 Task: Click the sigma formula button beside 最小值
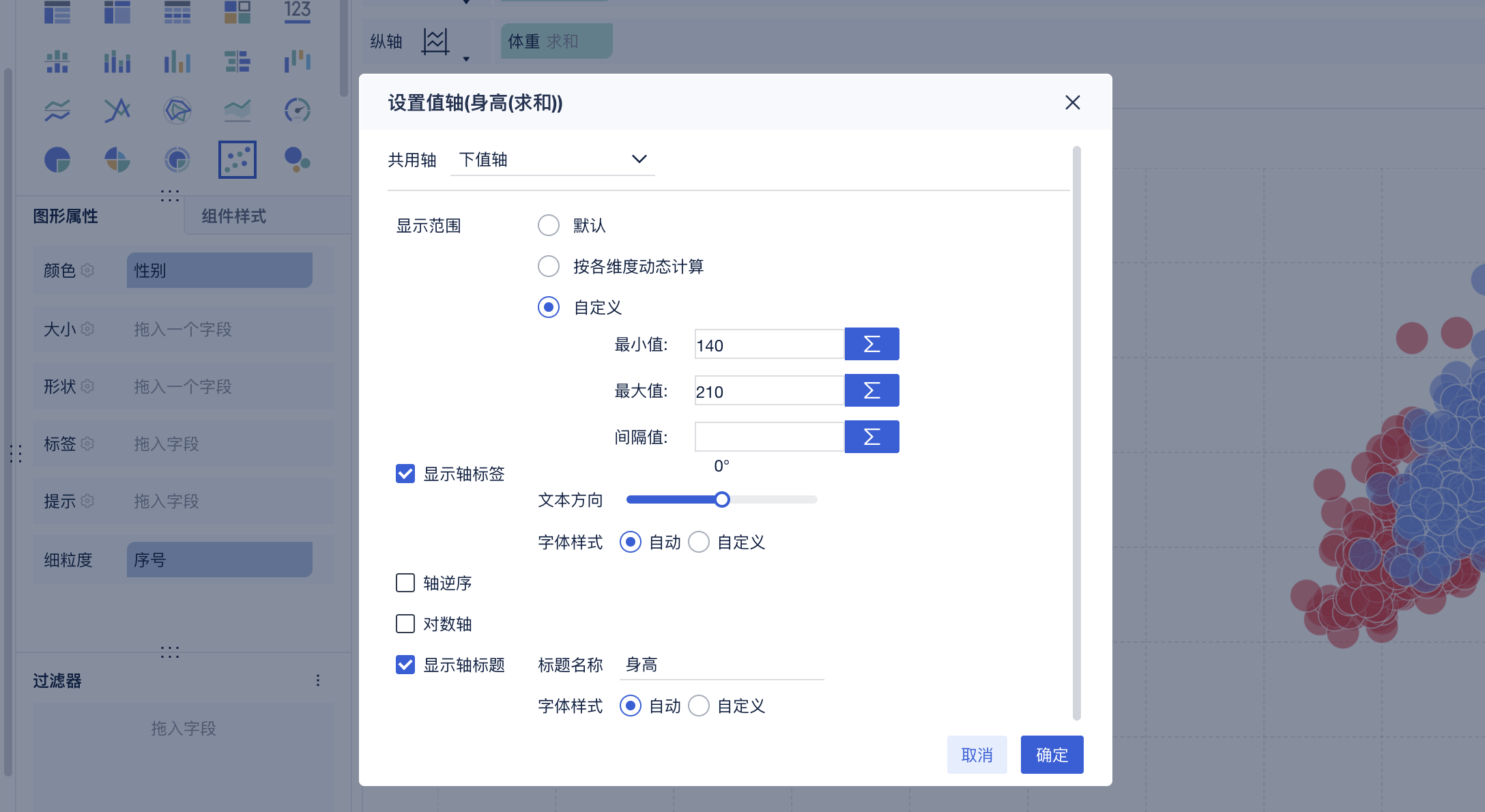click(871, 344)
